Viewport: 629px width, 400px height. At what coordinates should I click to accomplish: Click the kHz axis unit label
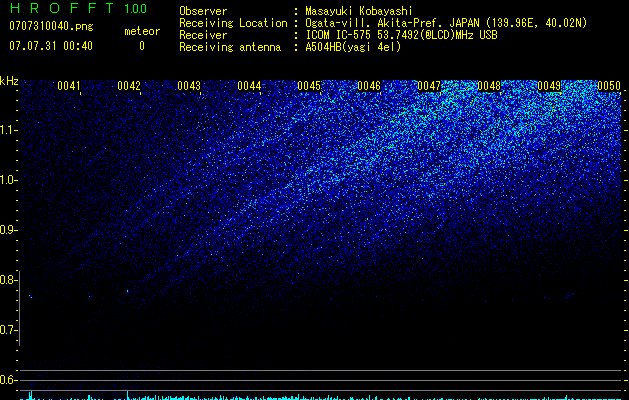pos(9,81)
